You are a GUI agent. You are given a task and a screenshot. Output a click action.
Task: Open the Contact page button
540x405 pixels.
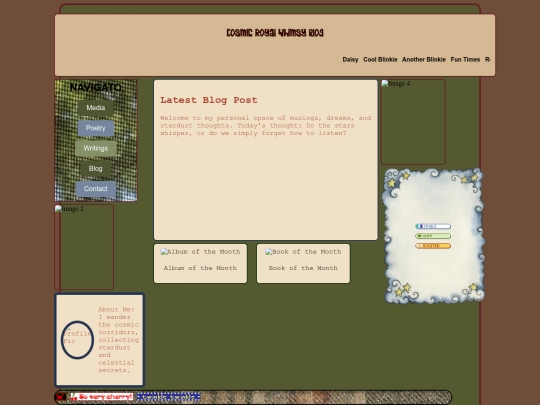[x=95, y=189]
